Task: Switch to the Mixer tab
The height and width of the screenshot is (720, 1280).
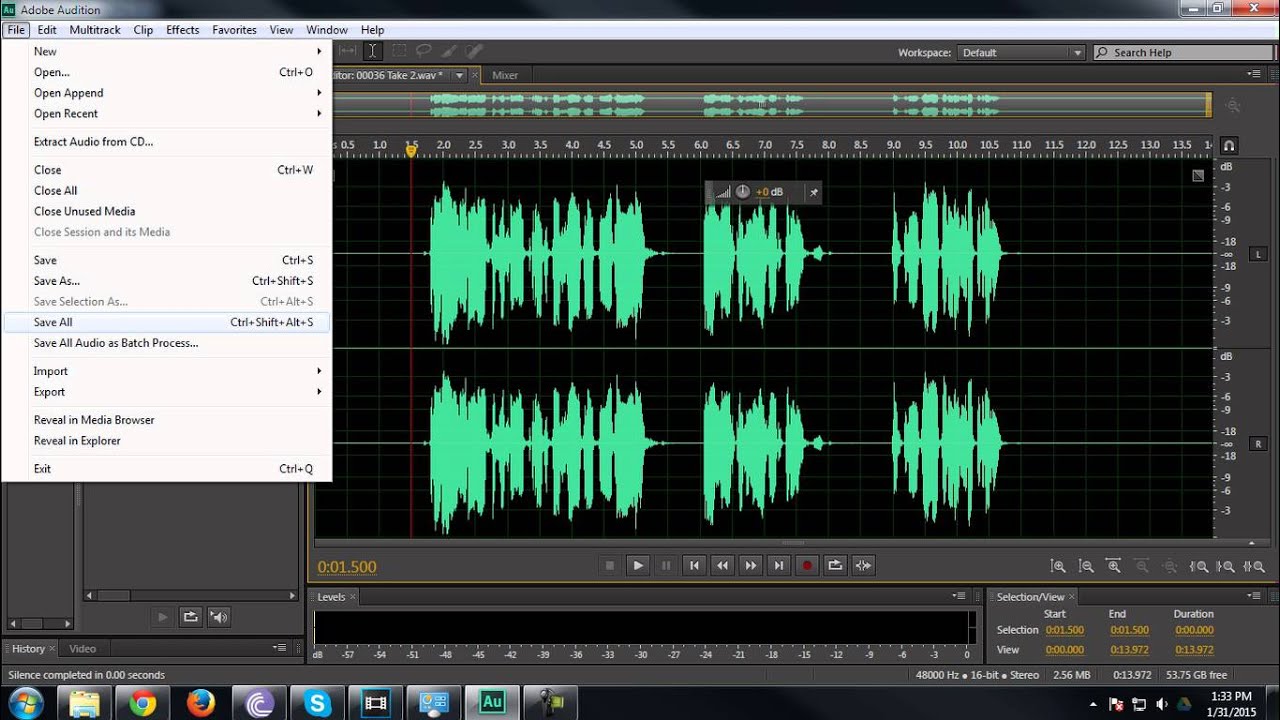Action: [x=505, y=75]
